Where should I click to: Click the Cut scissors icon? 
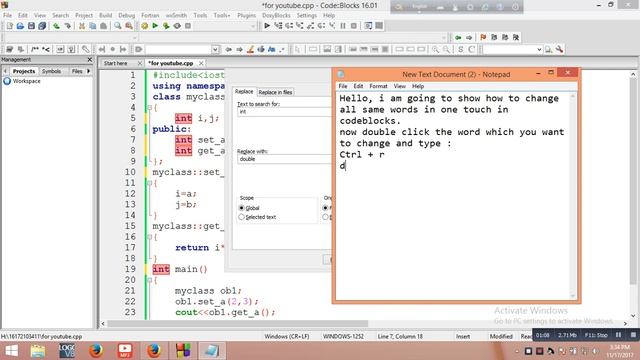[x=82, y=26]
